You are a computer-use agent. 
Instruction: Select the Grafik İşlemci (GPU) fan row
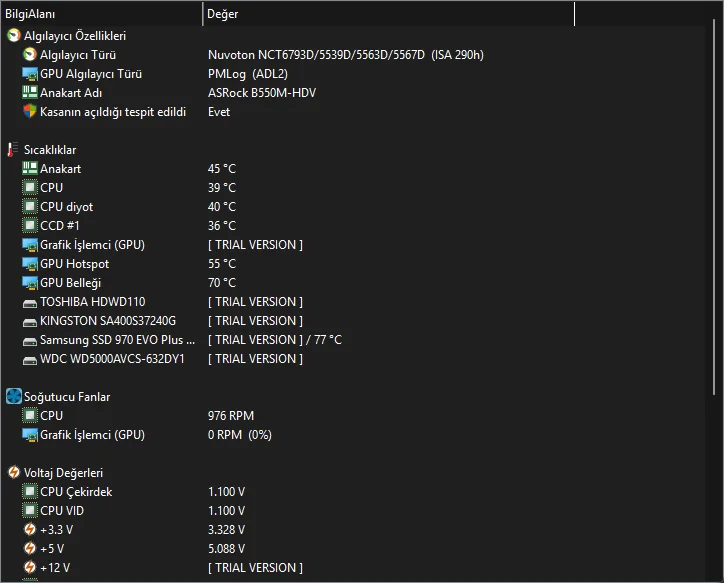pyautogui.click(x=92, y=435)
